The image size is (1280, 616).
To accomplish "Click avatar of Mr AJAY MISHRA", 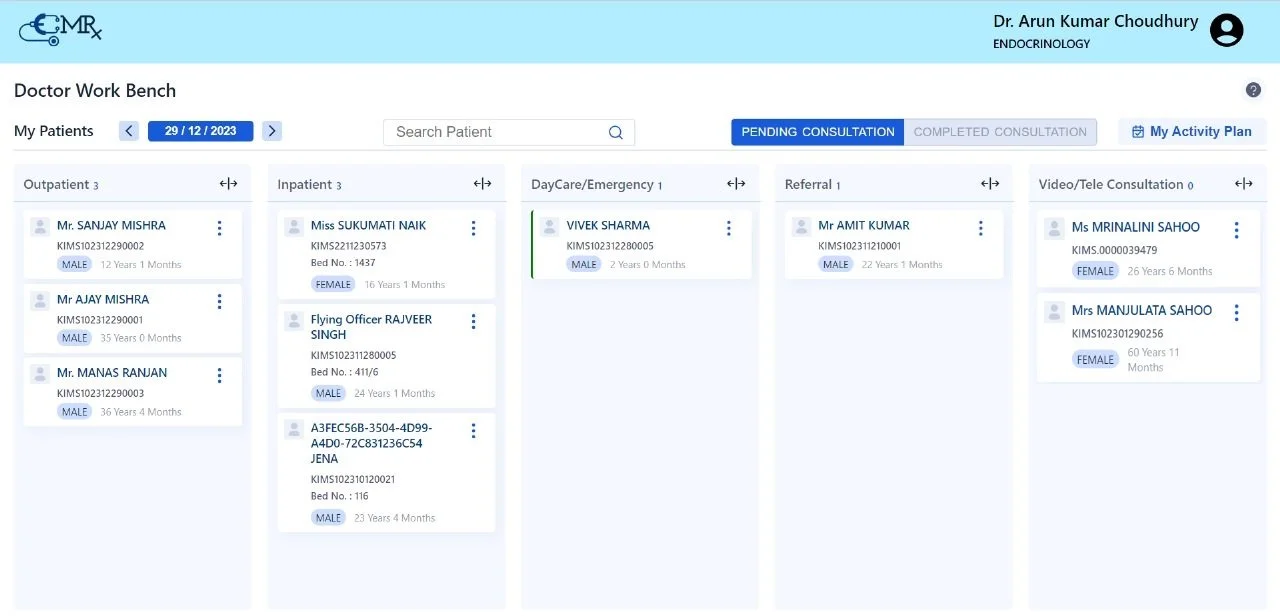I will coord(40,300).
